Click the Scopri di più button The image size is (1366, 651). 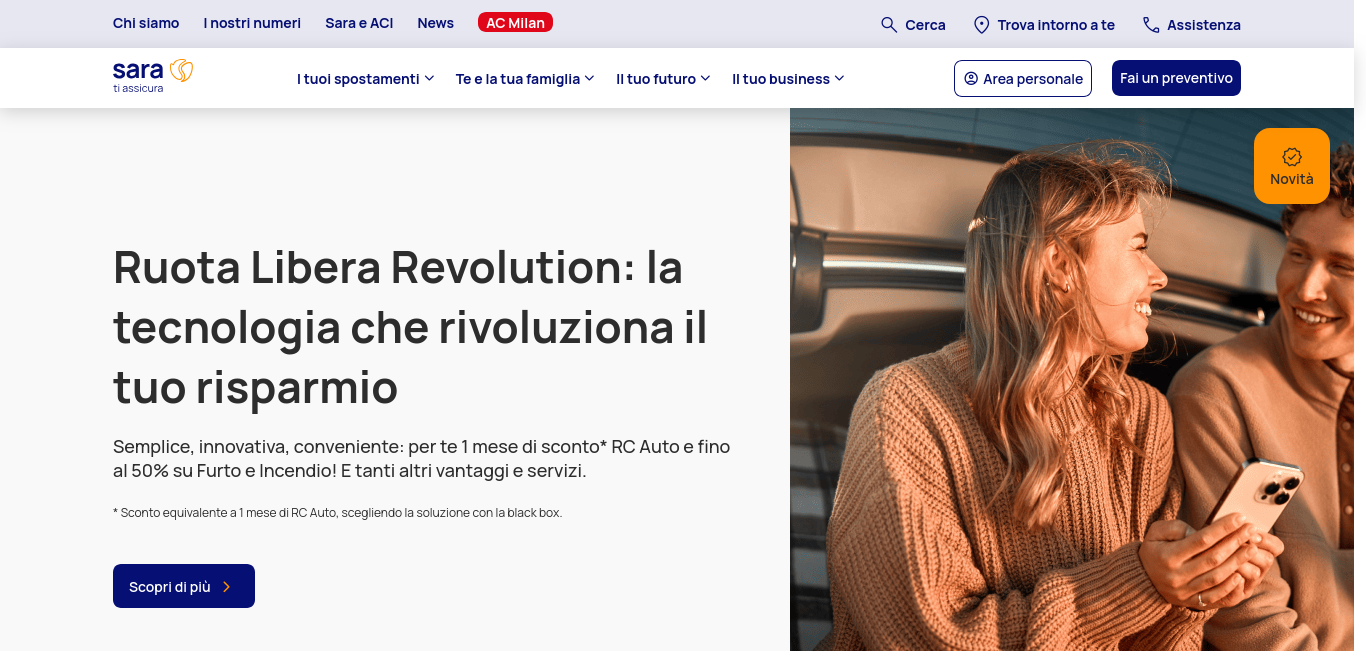coord(184,586)
